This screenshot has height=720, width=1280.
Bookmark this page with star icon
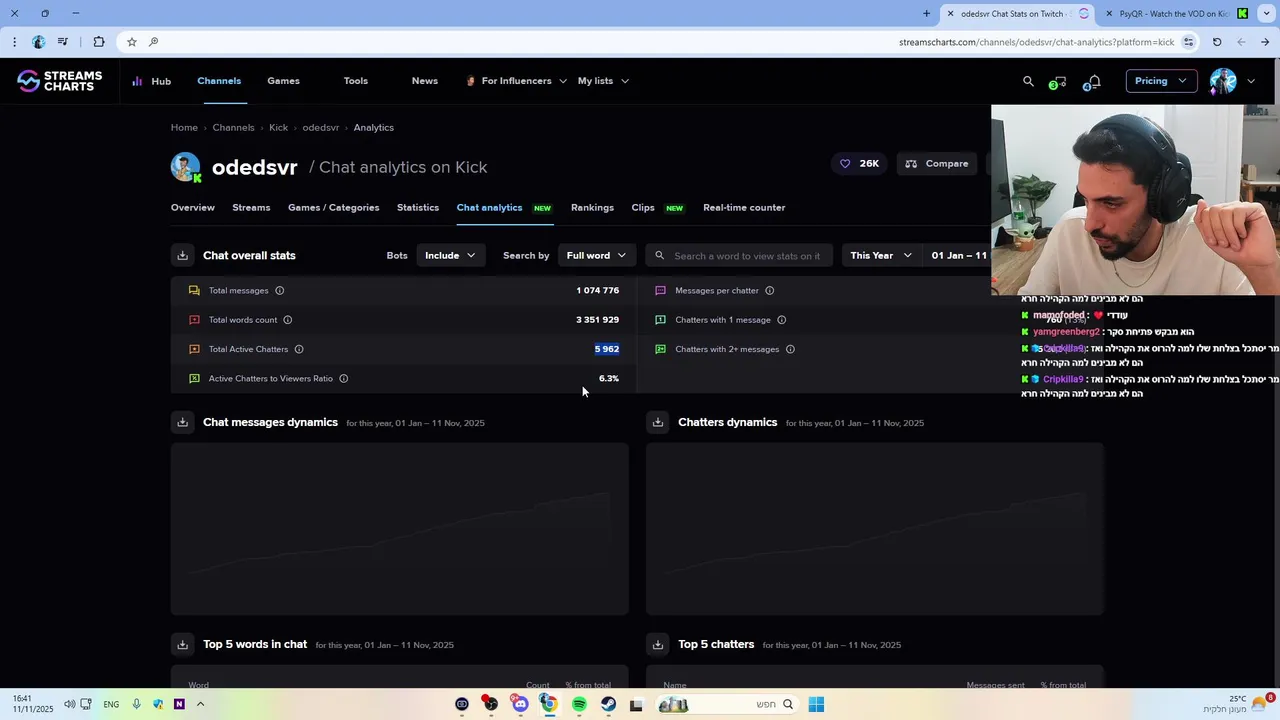tap(131, 42)
